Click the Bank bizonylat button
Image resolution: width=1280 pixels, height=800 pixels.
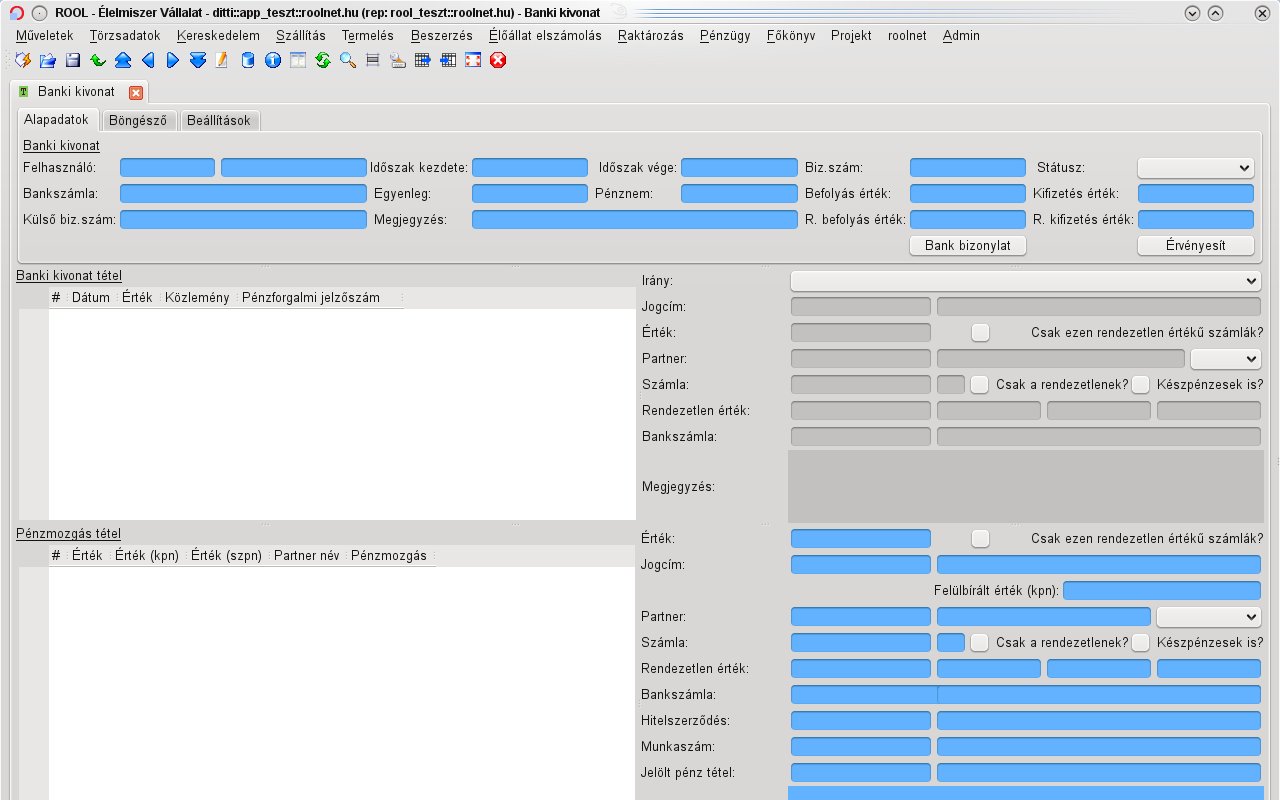(x=967, y=245)
